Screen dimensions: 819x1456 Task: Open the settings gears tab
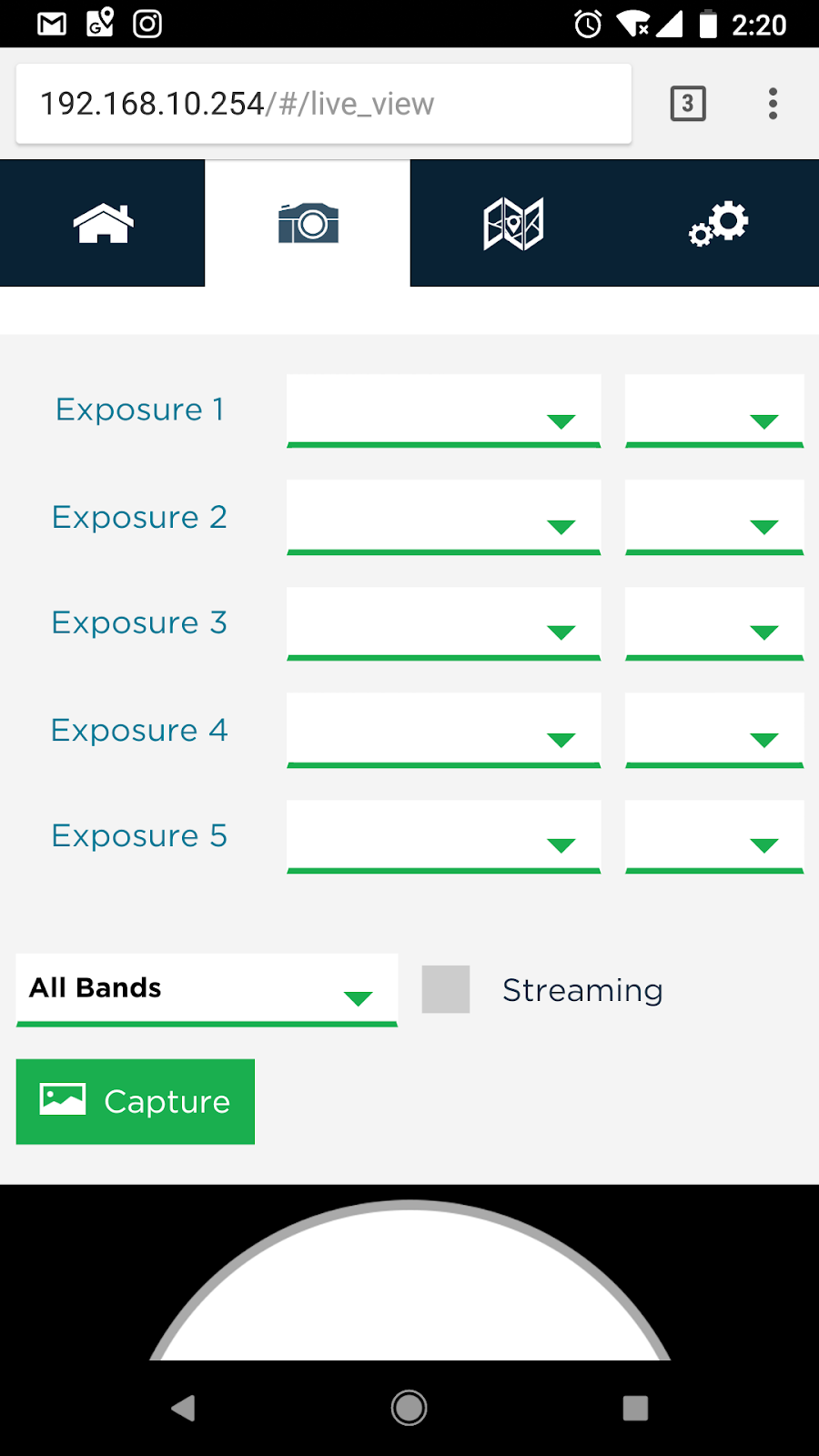click(718, 223)
